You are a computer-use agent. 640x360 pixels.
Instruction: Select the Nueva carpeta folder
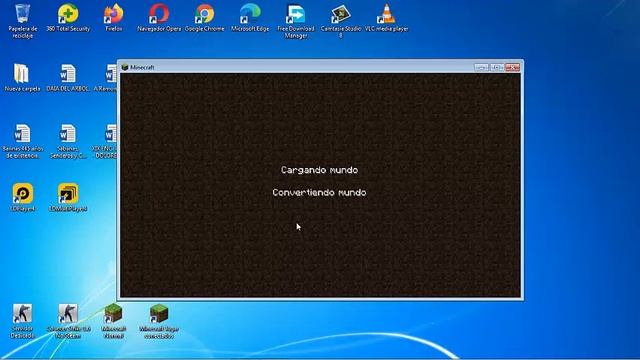pos(22,78)
